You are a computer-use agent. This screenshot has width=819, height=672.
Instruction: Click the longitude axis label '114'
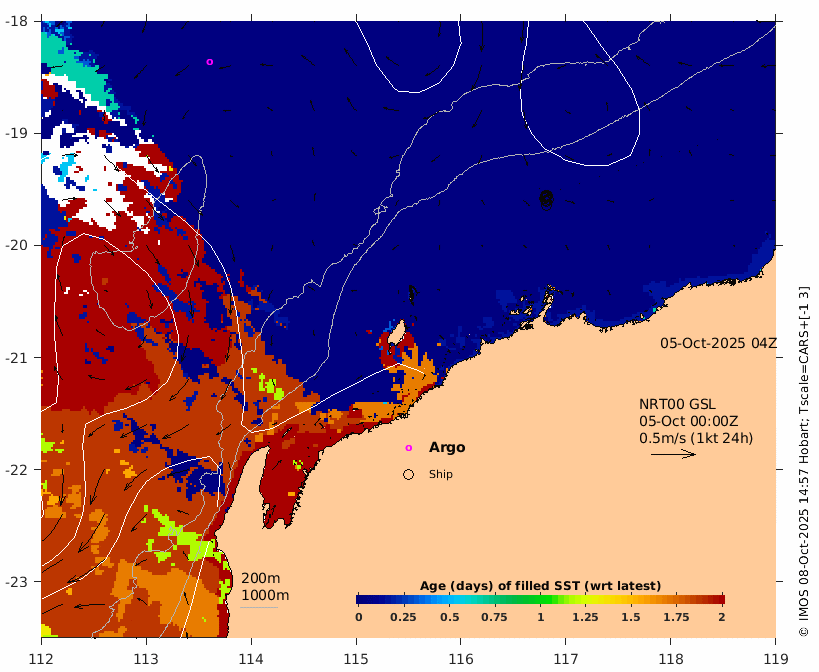point(251,659)
